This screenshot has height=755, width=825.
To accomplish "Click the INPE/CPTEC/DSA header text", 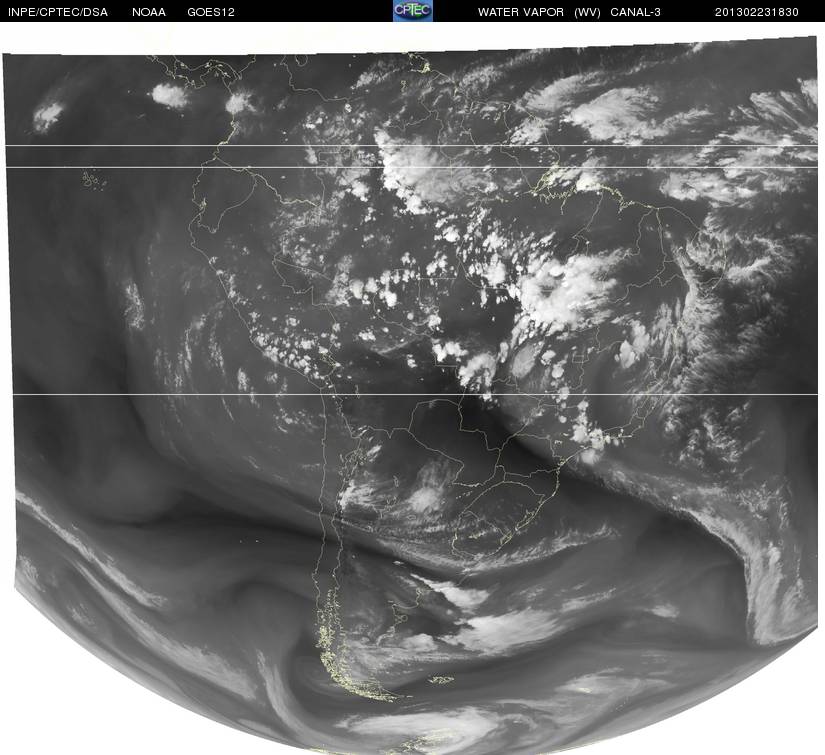I will (58, 12).
